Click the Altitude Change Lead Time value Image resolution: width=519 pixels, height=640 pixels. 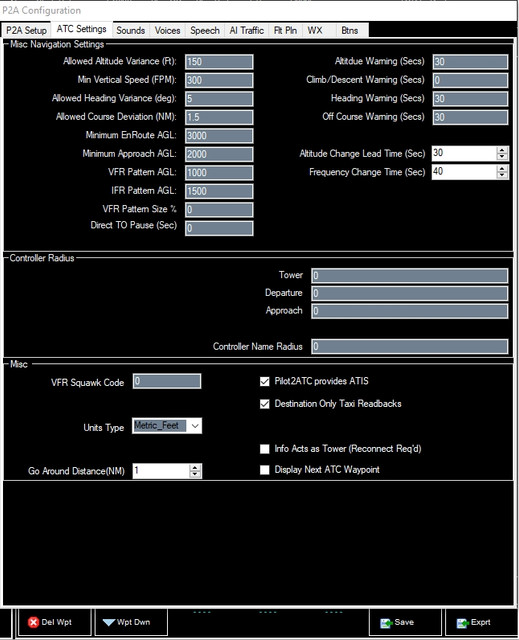coord(464,153)
